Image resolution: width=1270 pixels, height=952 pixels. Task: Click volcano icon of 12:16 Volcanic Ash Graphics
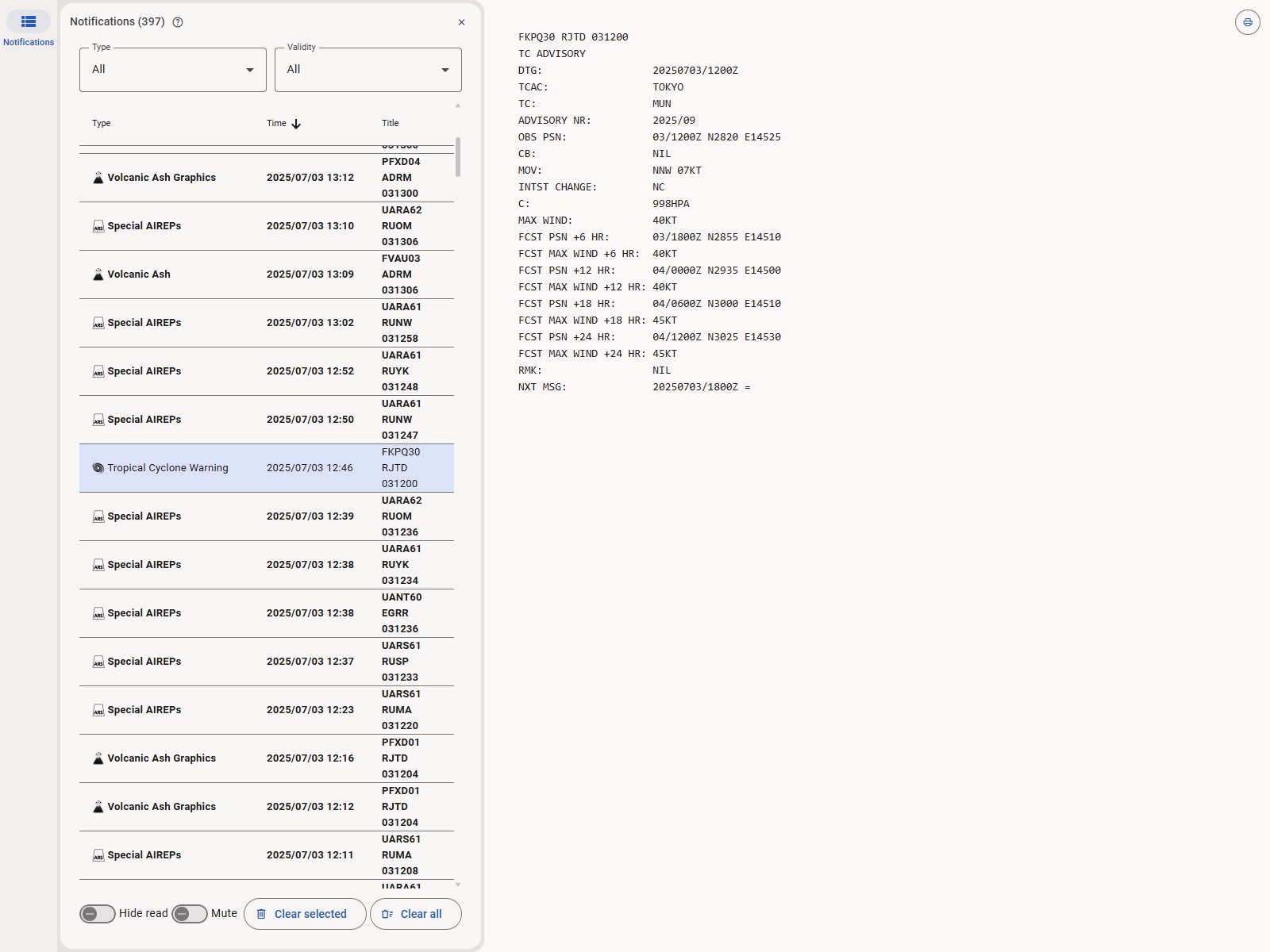click(x=98, y=758)
